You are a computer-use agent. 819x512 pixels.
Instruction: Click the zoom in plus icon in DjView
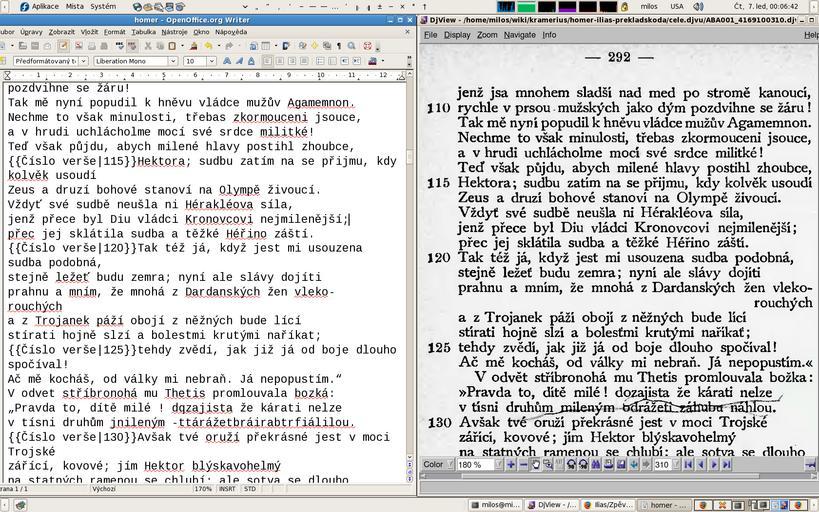(511, 464)
